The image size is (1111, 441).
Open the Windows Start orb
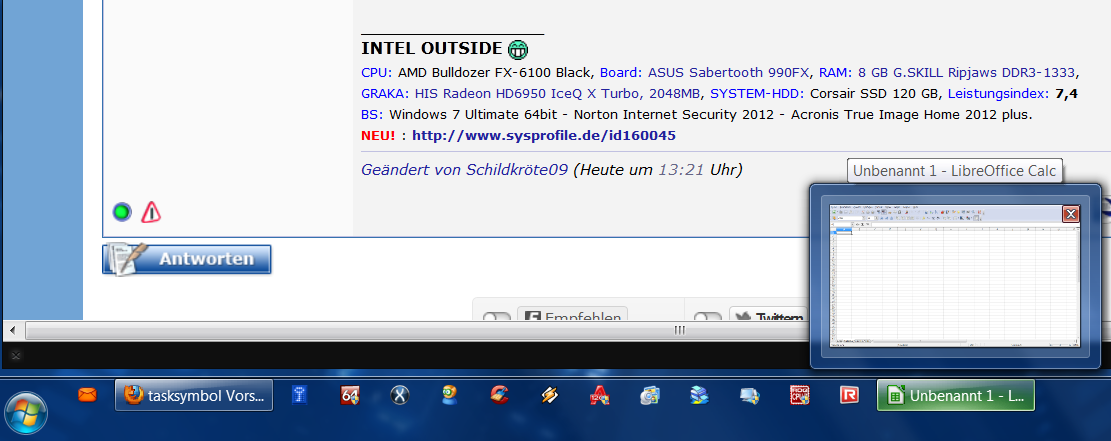26,413
